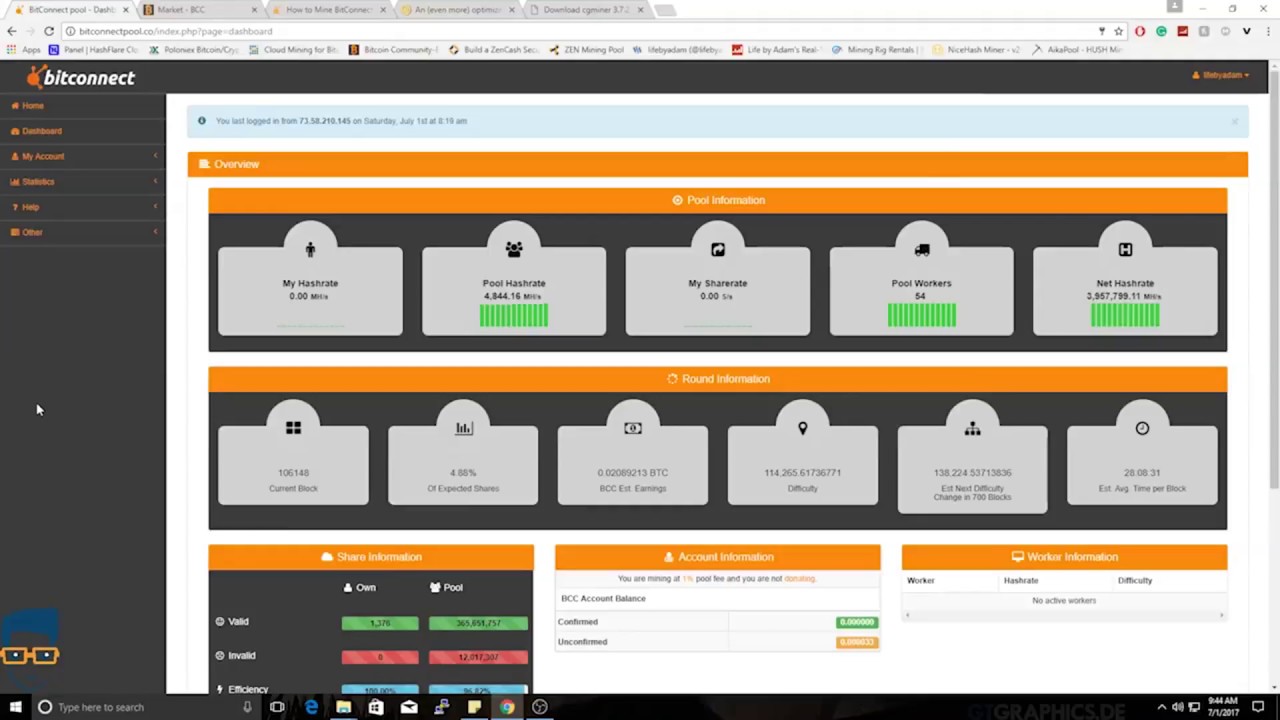Open the Windows Start menu

click(15, 707)
